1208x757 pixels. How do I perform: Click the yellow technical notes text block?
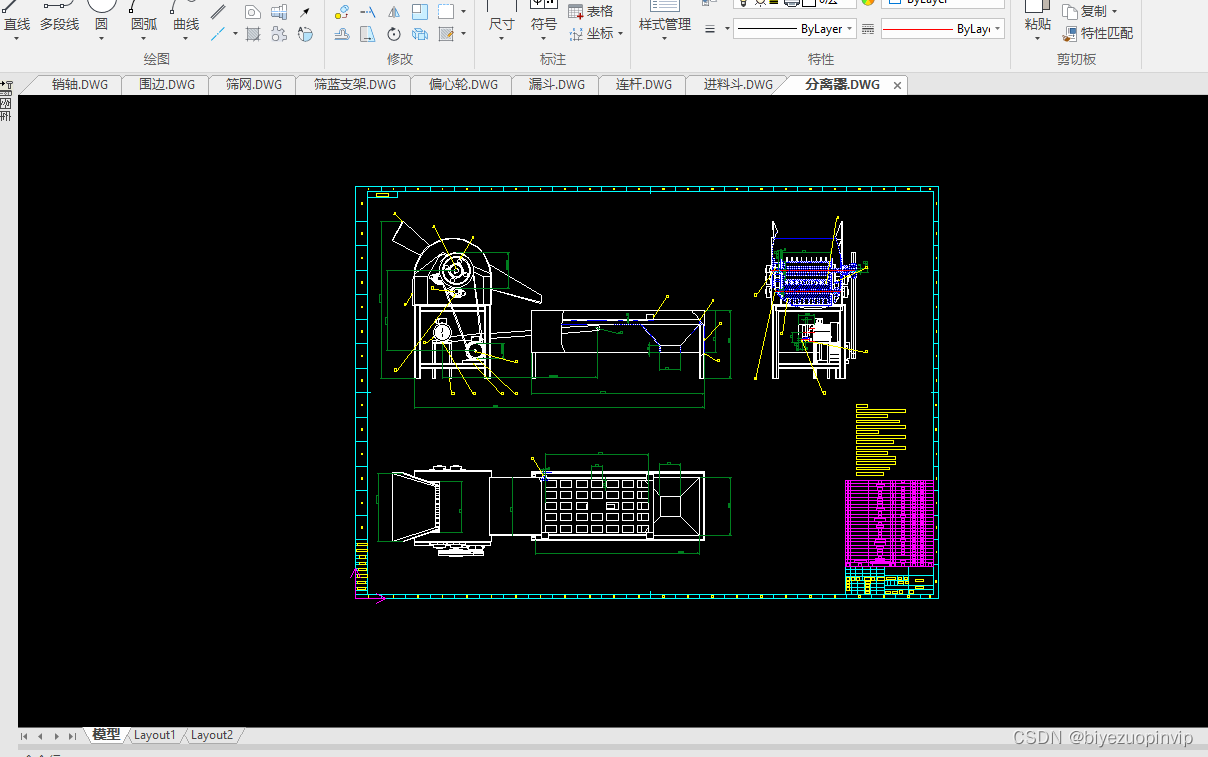[x=881, y=438]
